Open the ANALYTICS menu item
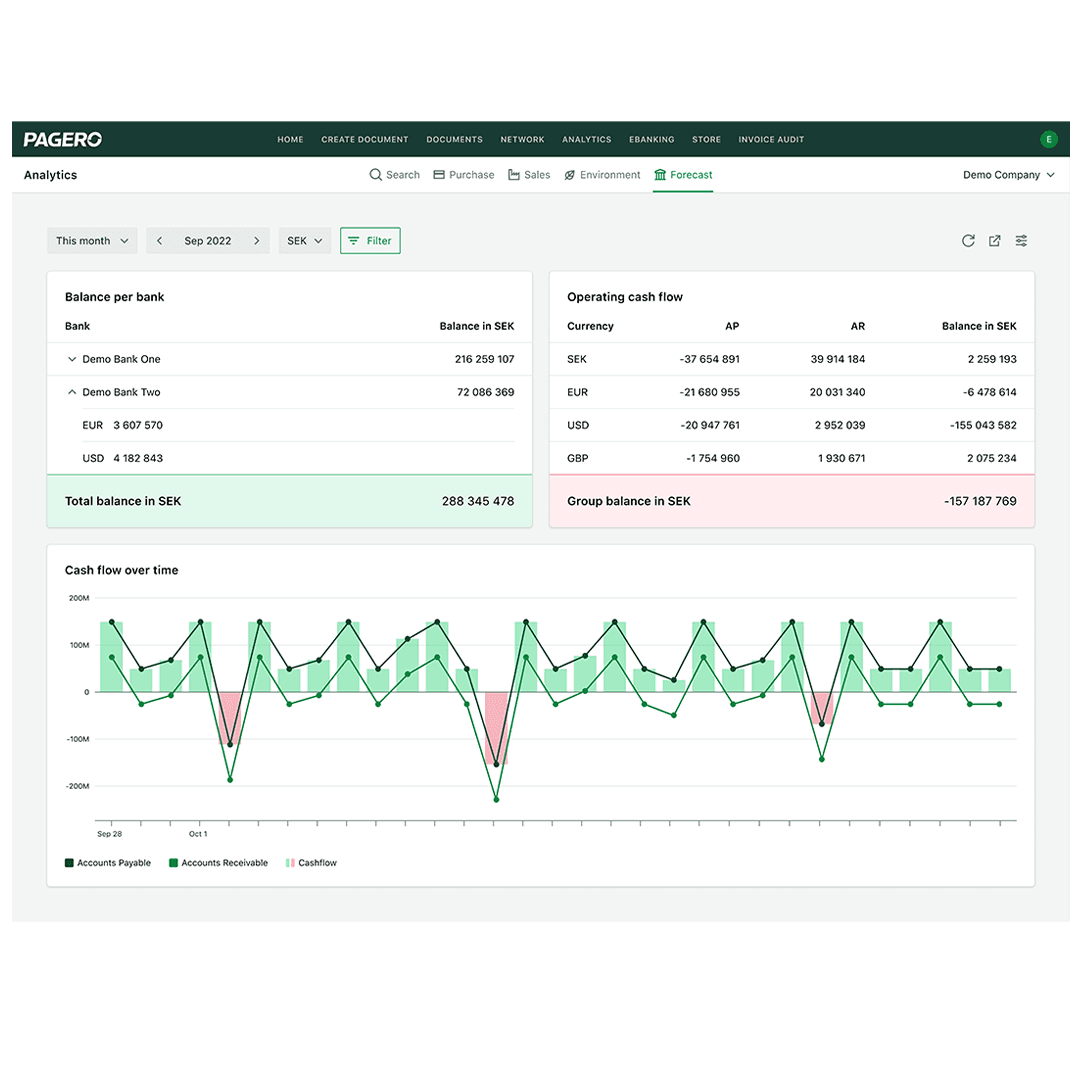 click(x=586, y=140)
